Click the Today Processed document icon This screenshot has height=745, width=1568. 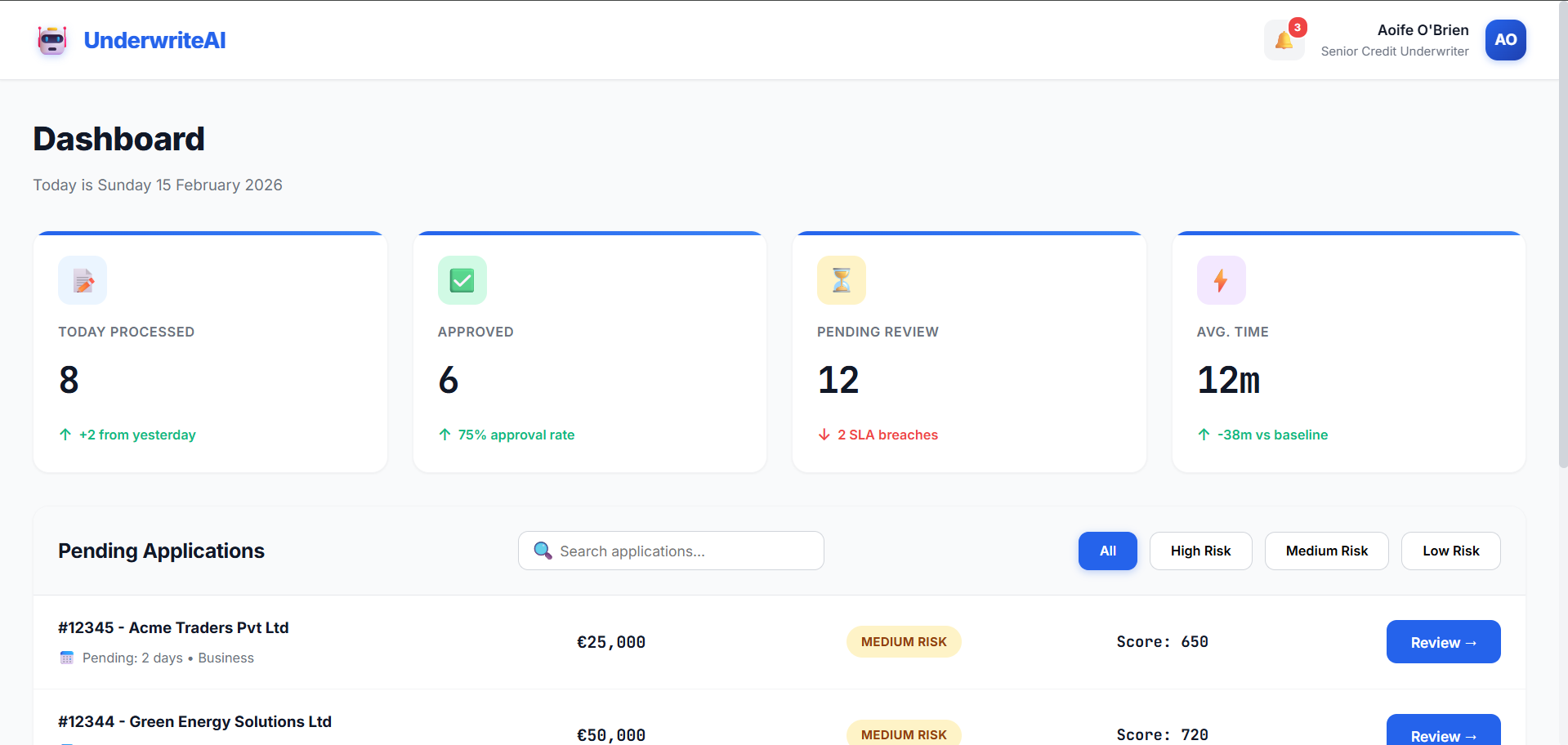[83, 280]
